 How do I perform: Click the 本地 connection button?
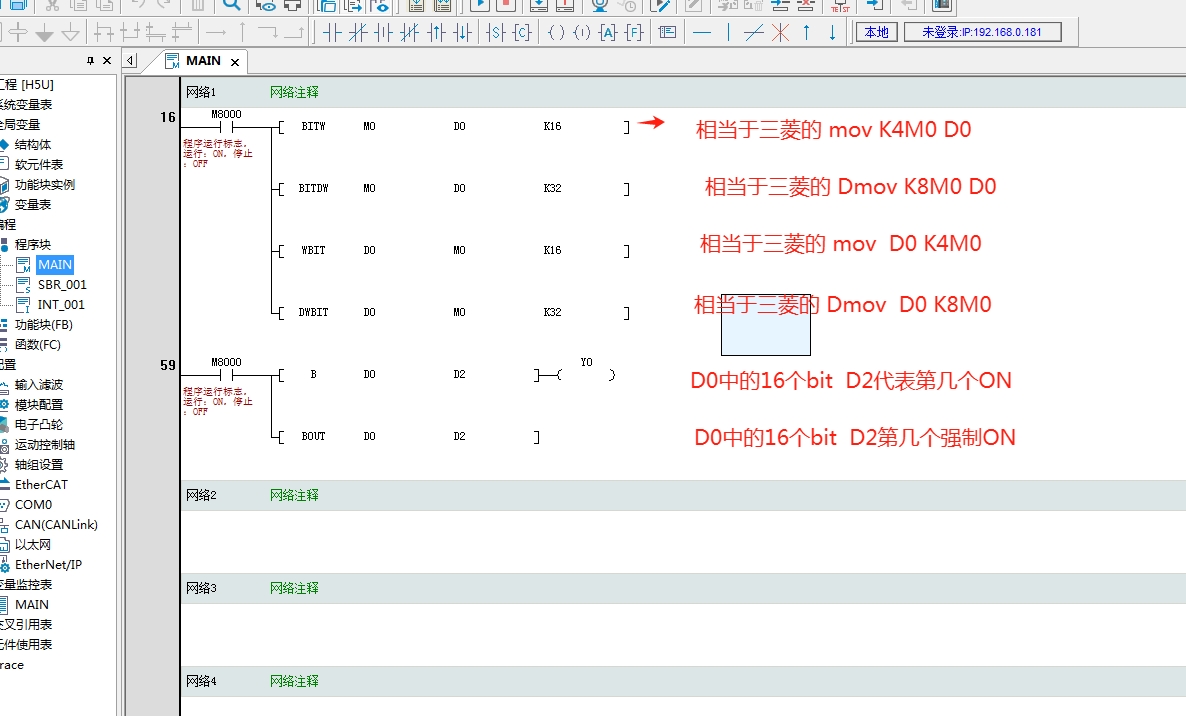point(876,32)
